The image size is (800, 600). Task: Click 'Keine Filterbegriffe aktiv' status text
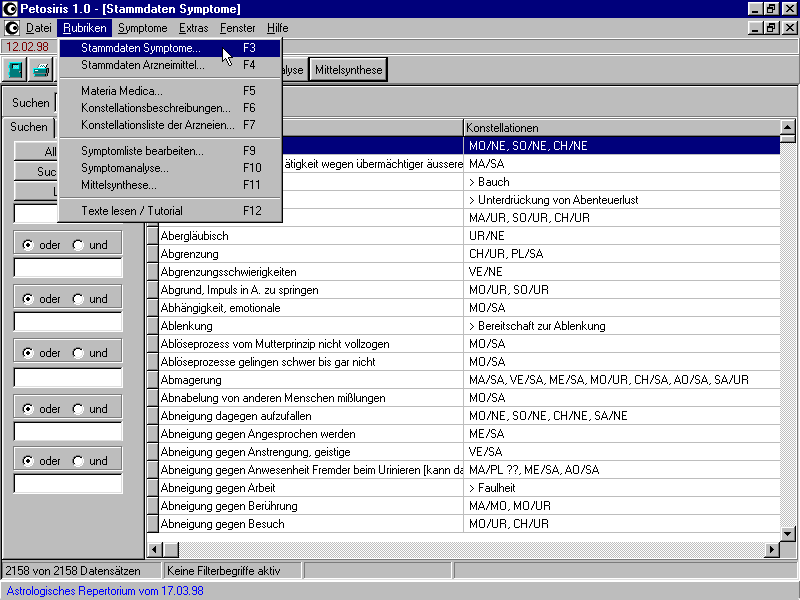[x=223, y=571]
